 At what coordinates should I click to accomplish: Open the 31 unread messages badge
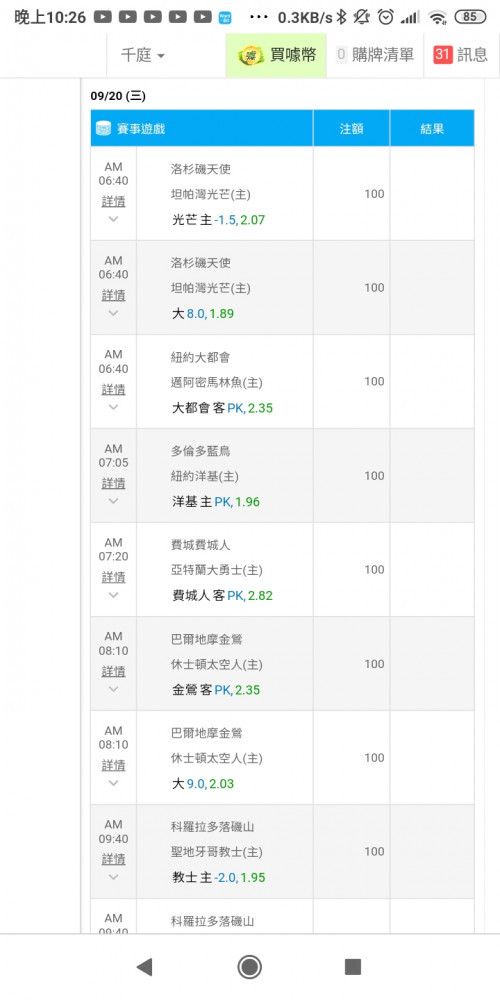pyautogui.click(x=443, y=55)
